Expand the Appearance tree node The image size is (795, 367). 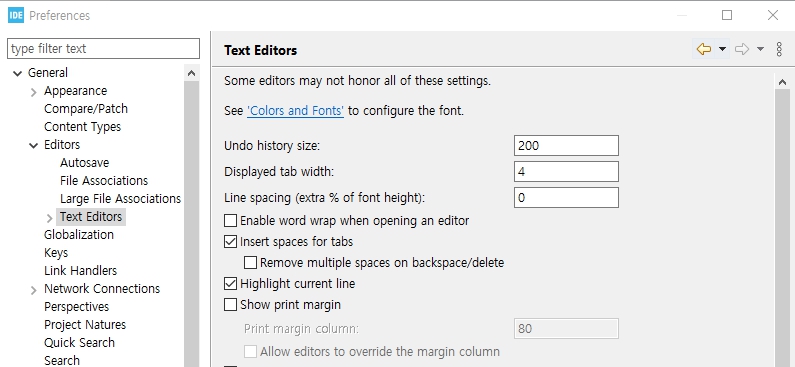tap(33, 92)
